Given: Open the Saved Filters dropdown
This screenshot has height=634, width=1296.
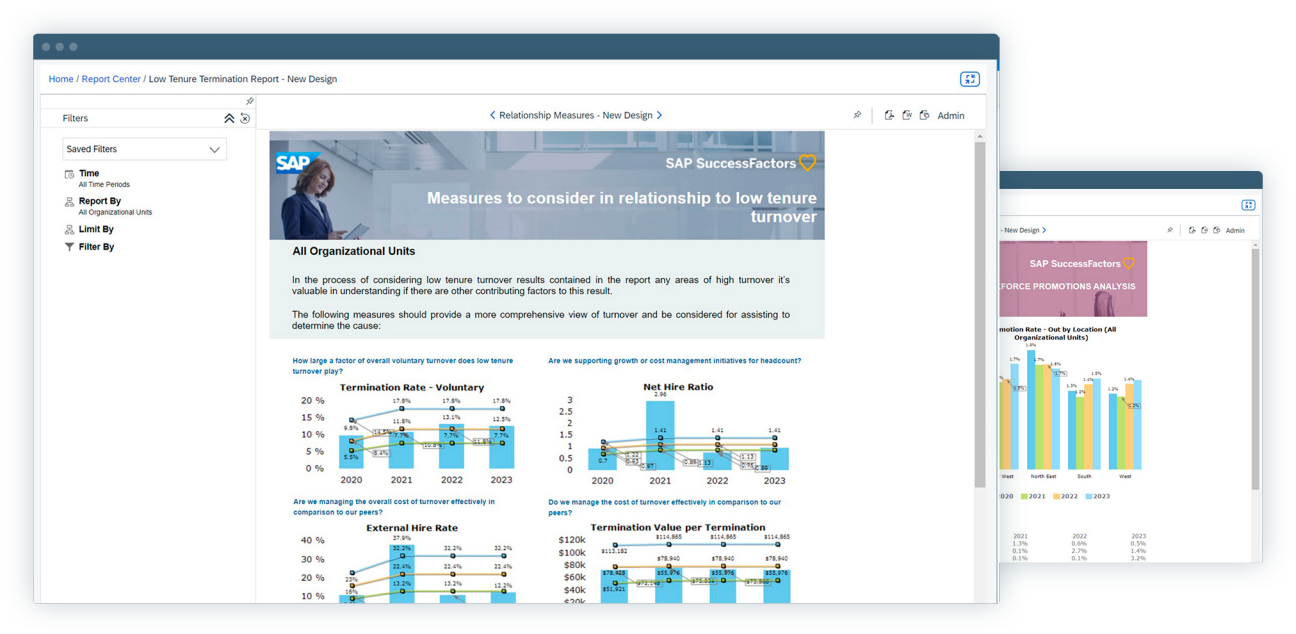Looking at the screenshot, I should click(144, 148).
